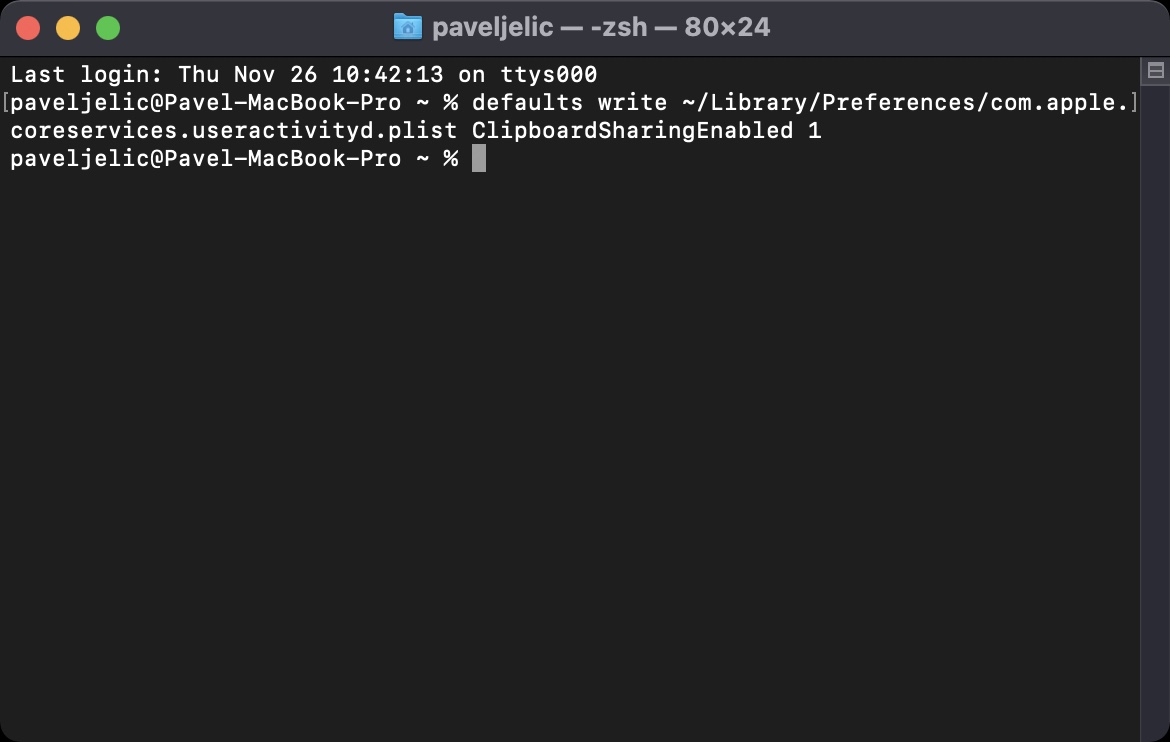Image resolution: width=1170 pixels, height=742 pixels.
Task: Click the split pane icon
Action: pyautogui.click(x=1155, y=71)
